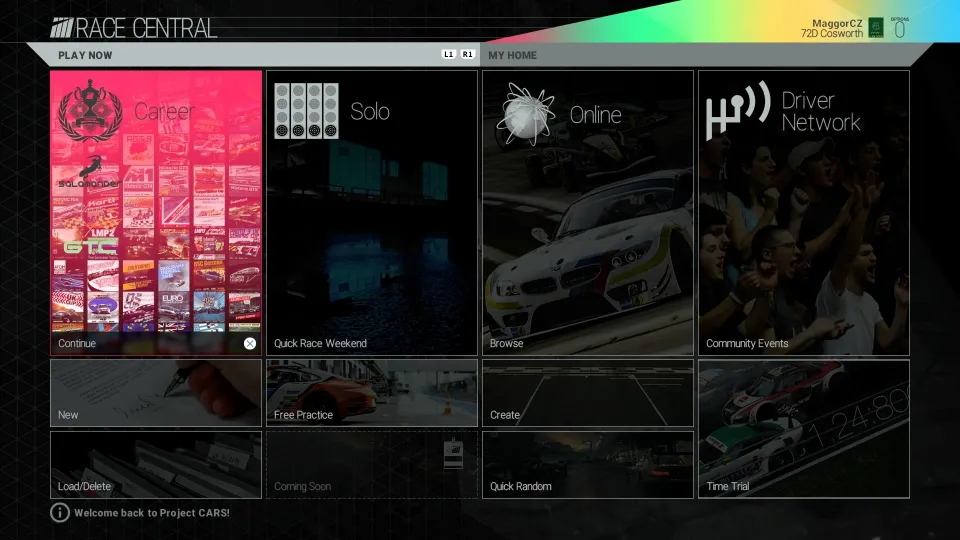Launch Free Practice session
The image size is (960, 540).
click(x=372, y=393)
